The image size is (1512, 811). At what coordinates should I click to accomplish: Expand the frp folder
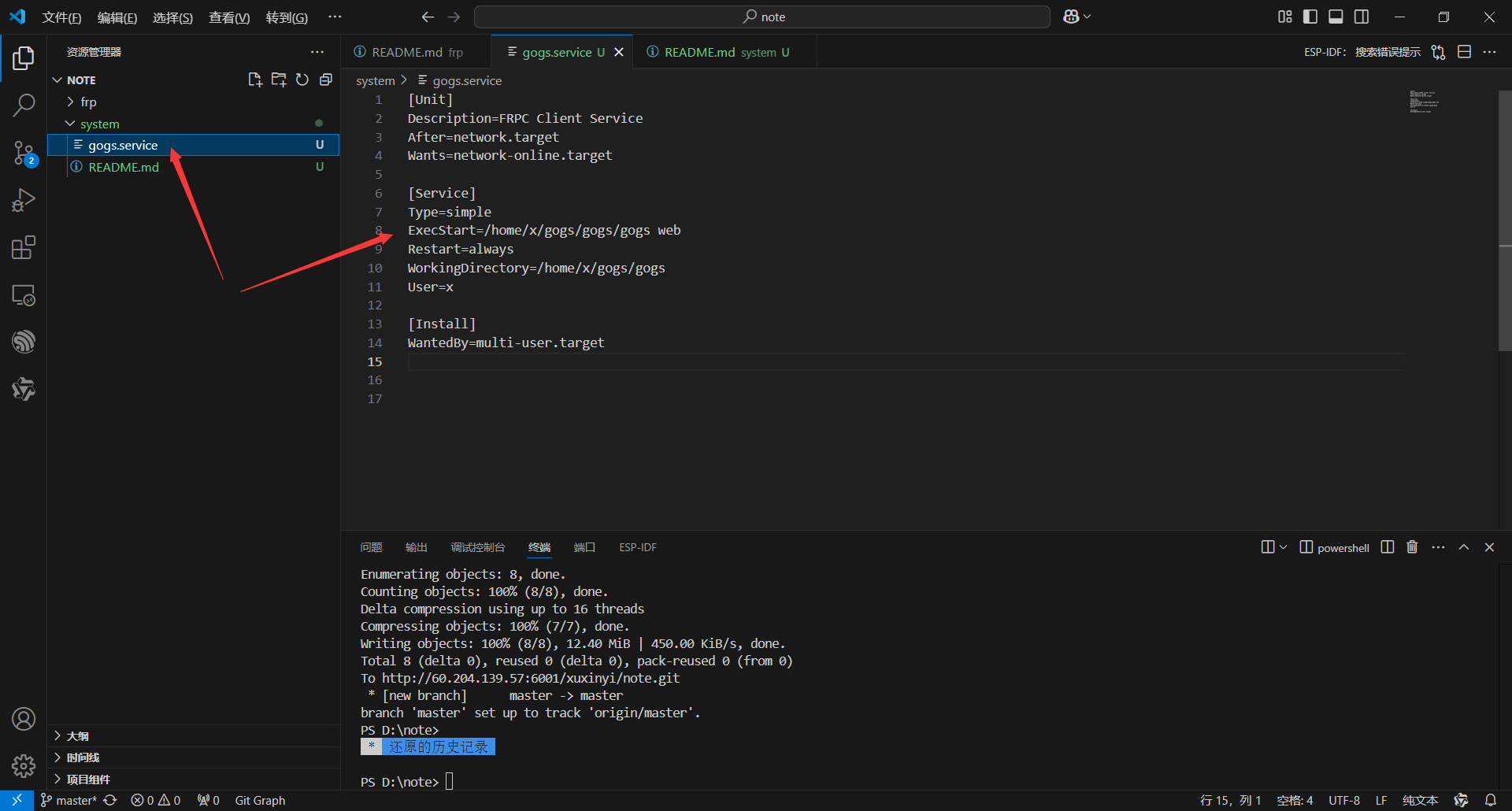[88, 102]
